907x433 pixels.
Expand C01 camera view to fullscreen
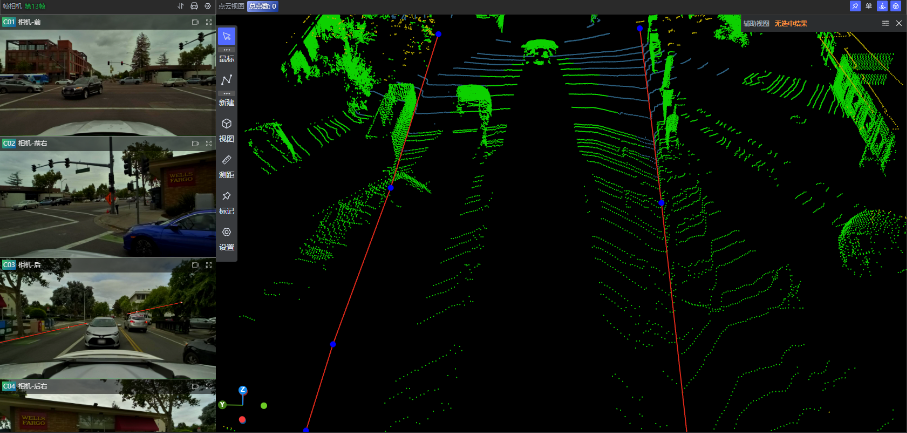(208, 22)
